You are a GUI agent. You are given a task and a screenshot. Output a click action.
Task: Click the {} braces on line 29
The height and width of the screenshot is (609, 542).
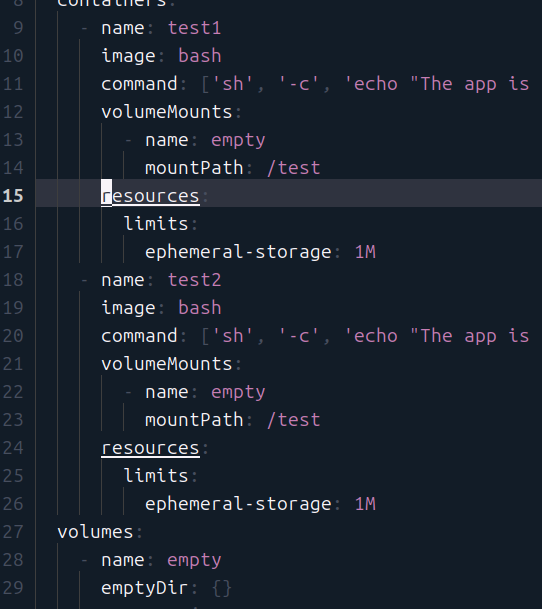(222, 588)
